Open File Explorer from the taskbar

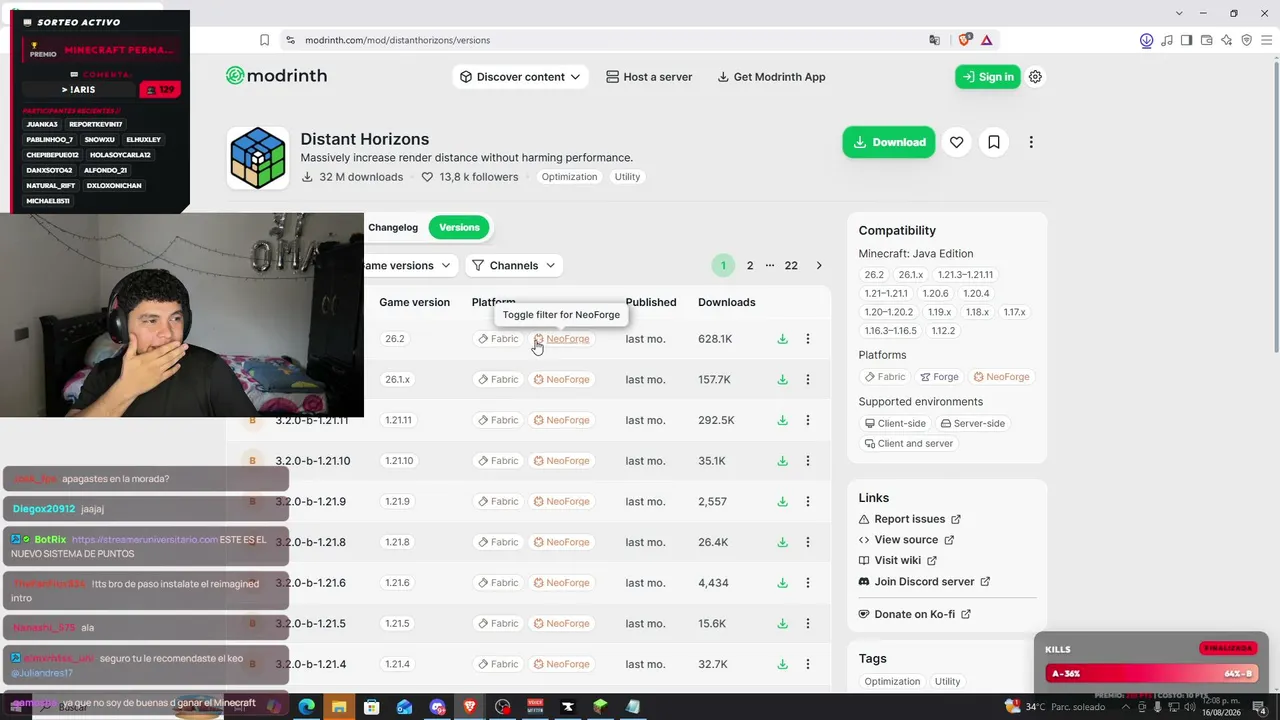click(x=338, y=706)
